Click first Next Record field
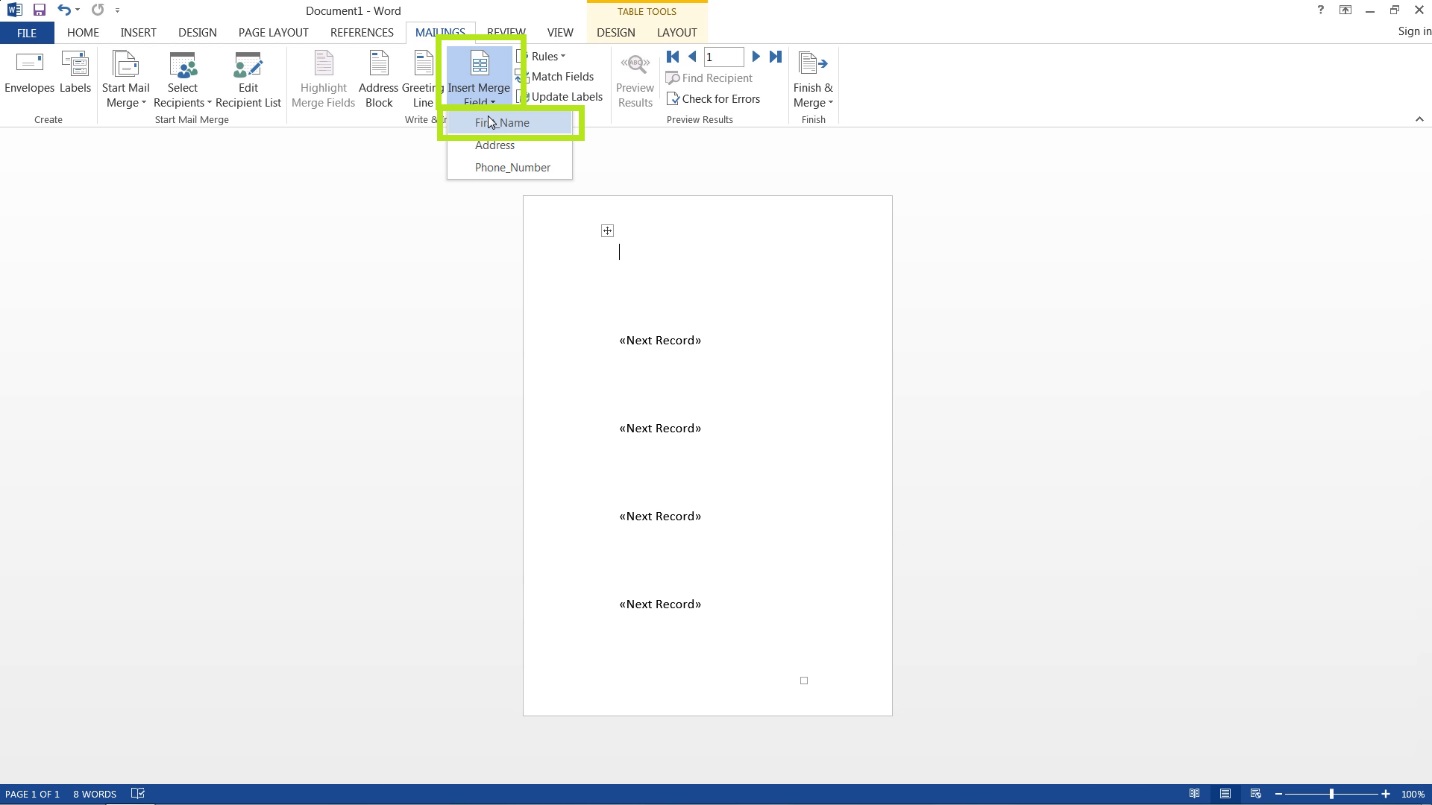 pyautogui.click(x=660, y=340)
